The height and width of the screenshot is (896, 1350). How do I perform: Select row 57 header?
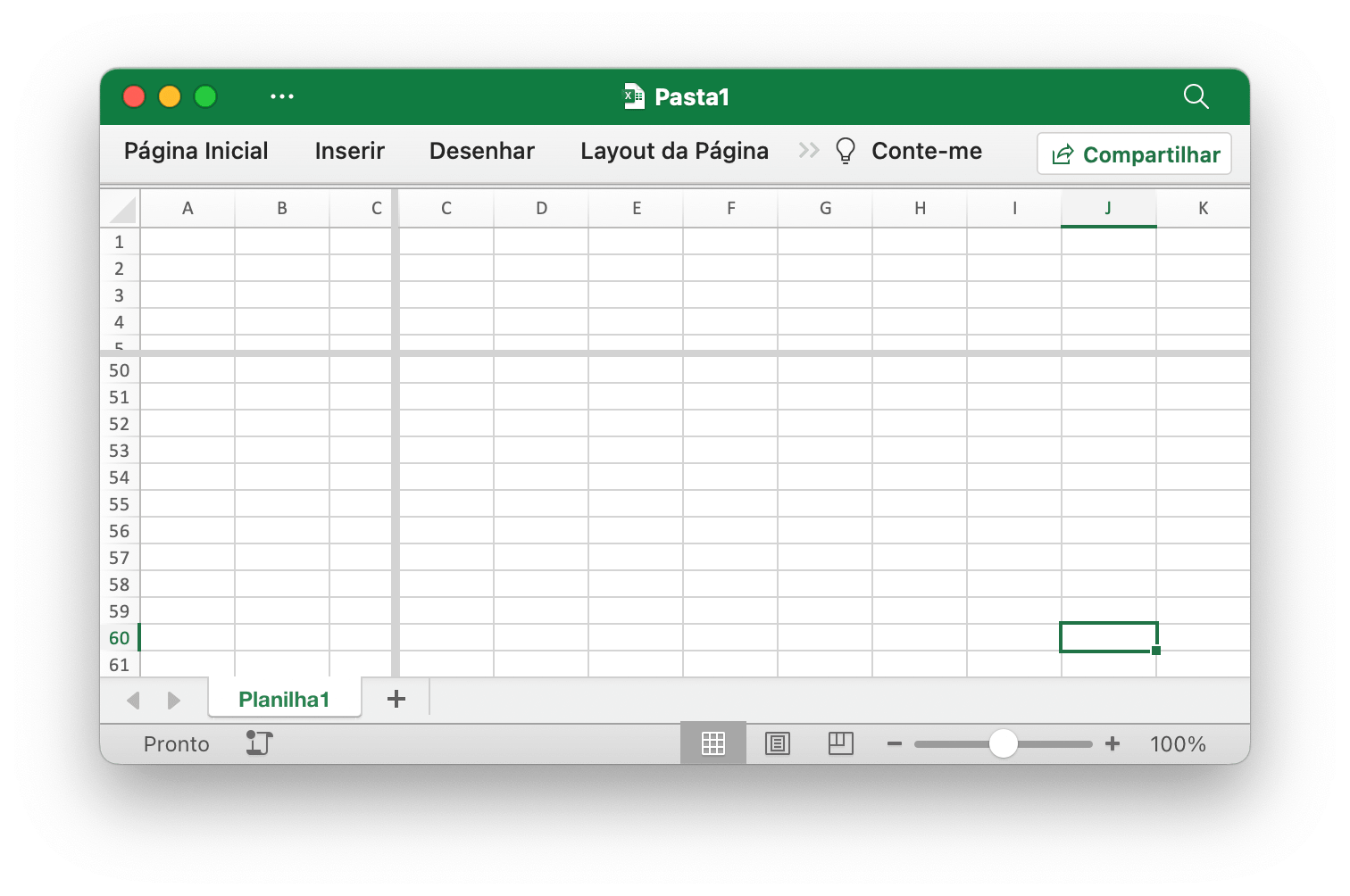point(120,558)
